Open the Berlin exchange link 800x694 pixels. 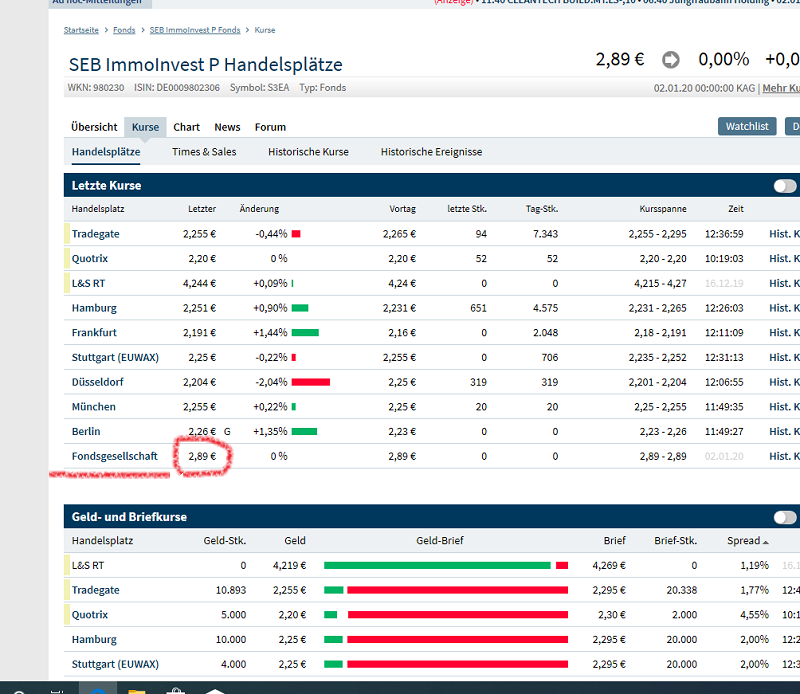click(x=86, y=432)
